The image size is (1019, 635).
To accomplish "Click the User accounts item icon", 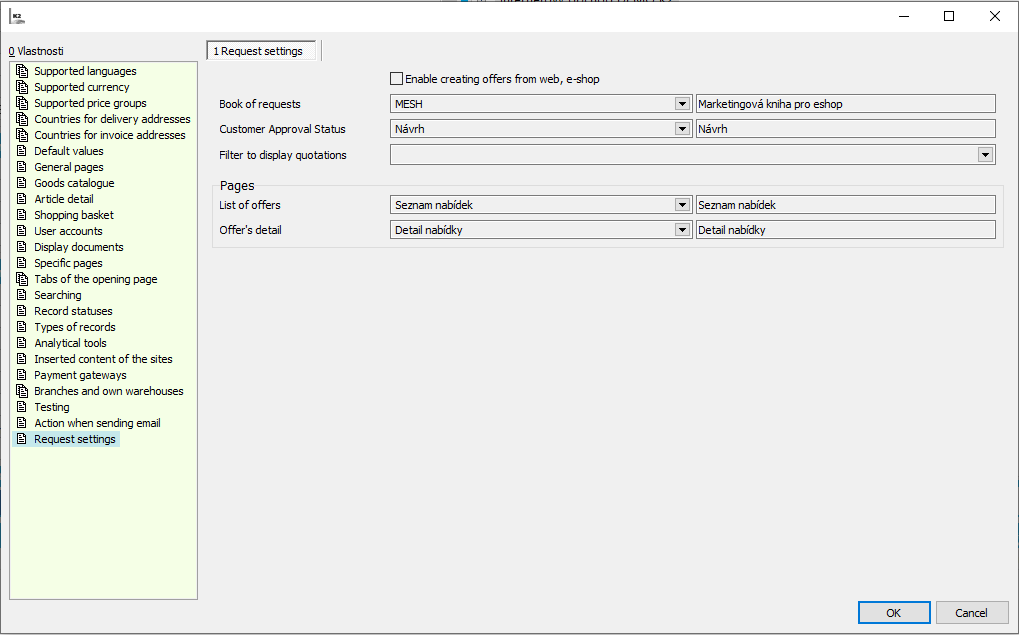I will click(x=22, y=231).
